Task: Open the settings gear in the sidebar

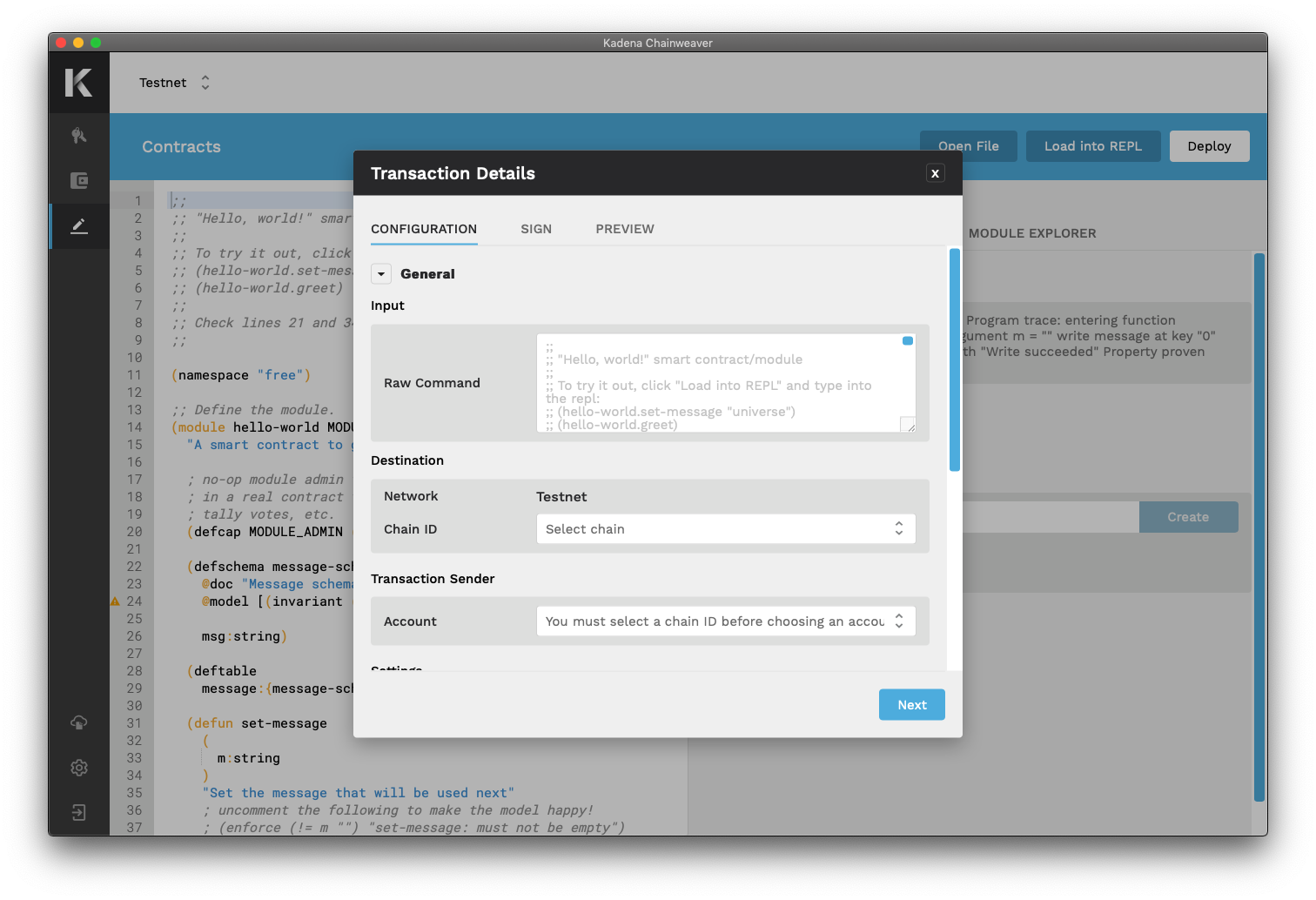Action: point(79,768)
